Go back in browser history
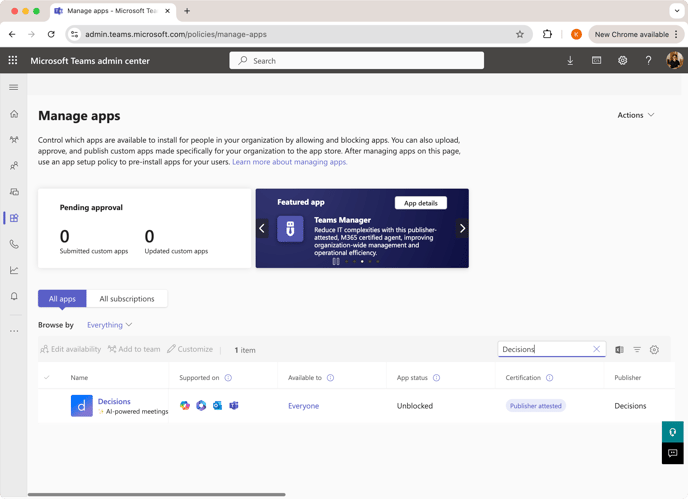688x499 pixels. (x=12, y=34)
